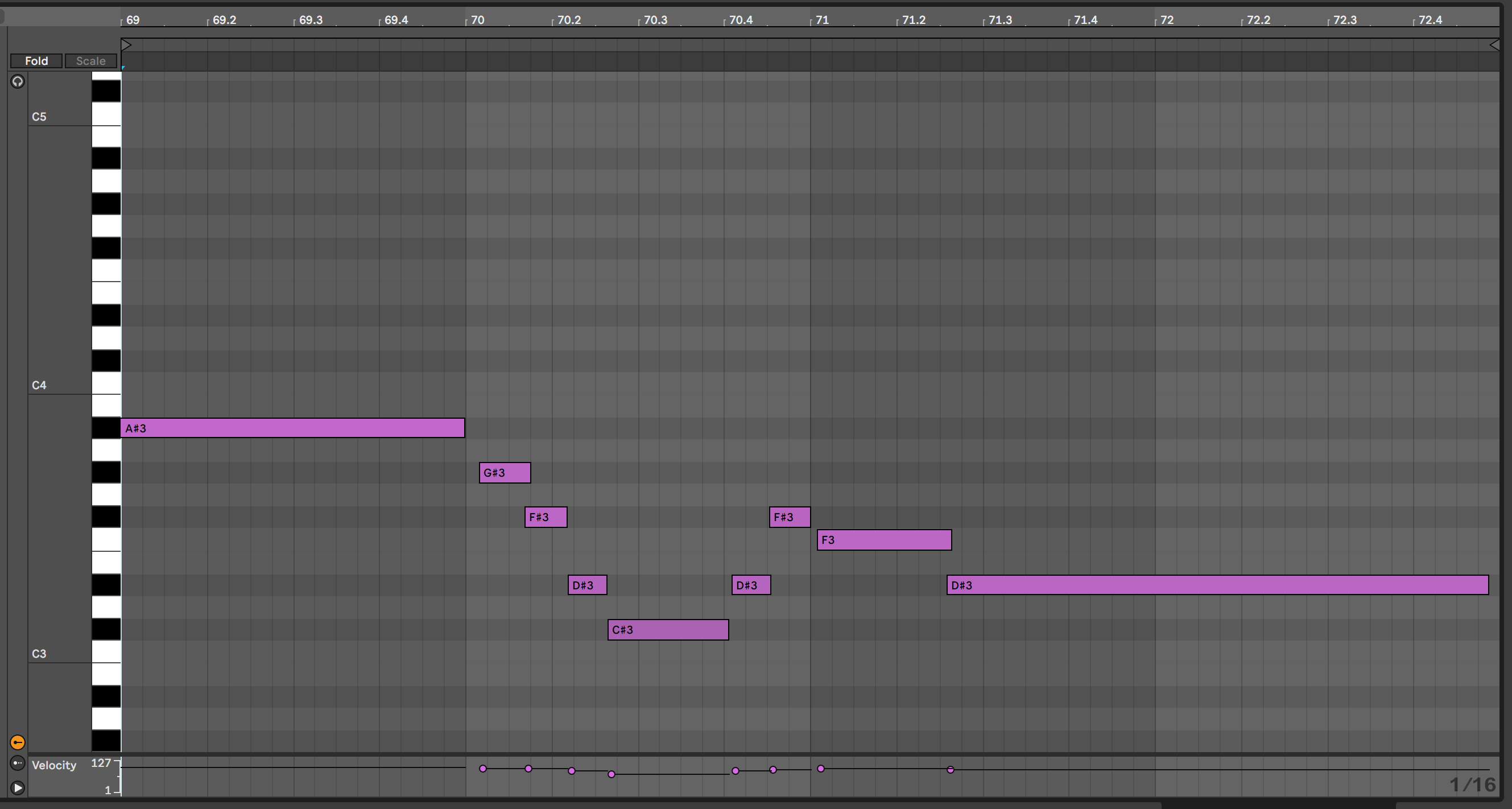
Task: Click the velocity marker of the long D#3
Action: pos(951,770)
